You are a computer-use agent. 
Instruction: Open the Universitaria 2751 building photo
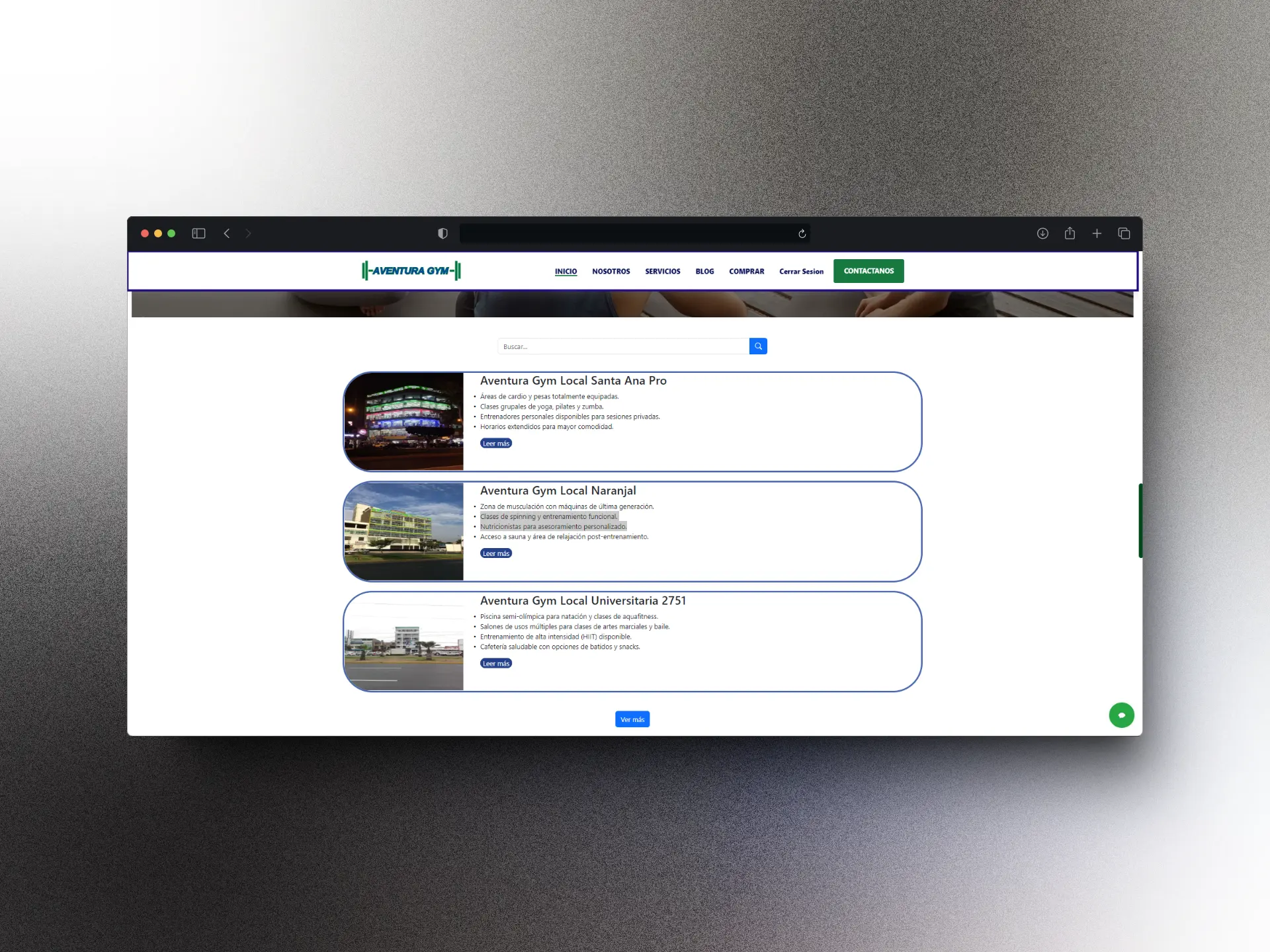[404, 641]
